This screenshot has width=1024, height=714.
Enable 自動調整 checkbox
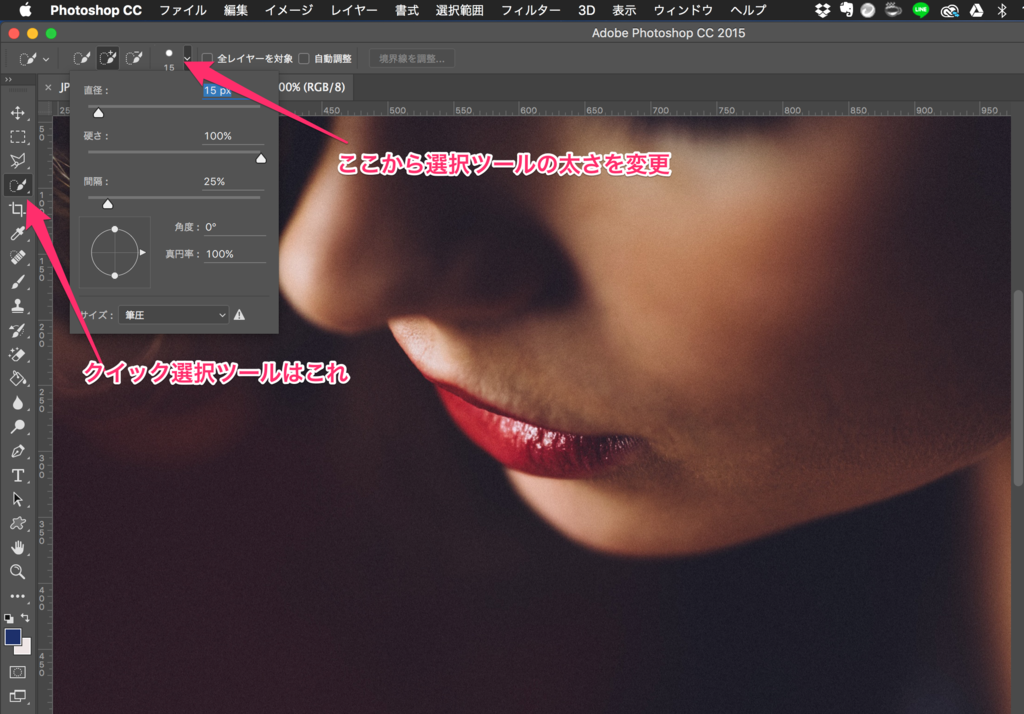coord(304,59)
